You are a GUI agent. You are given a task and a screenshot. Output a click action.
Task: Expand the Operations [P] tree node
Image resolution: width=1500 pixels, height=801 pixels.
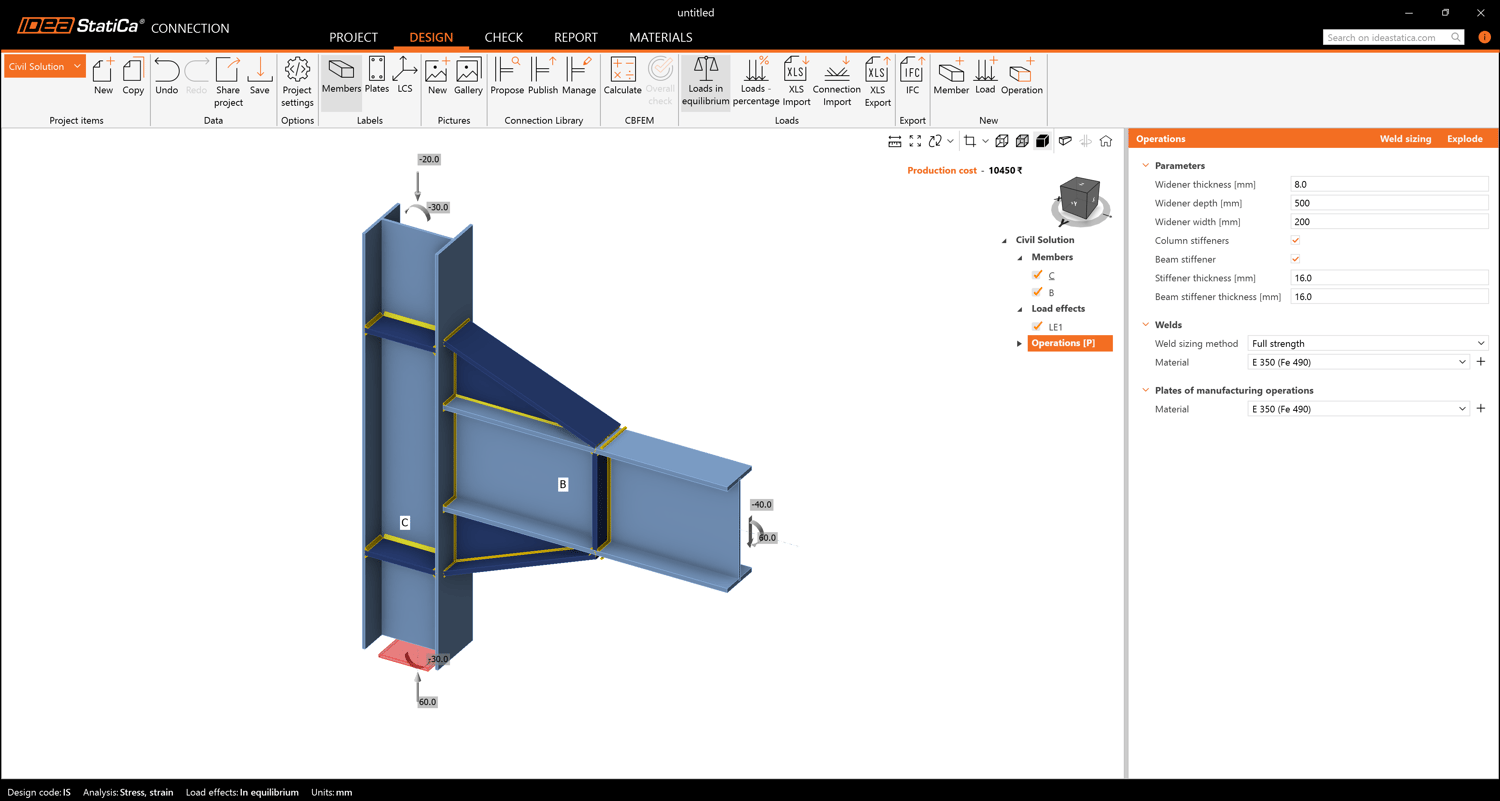[x=1019, y=343]
